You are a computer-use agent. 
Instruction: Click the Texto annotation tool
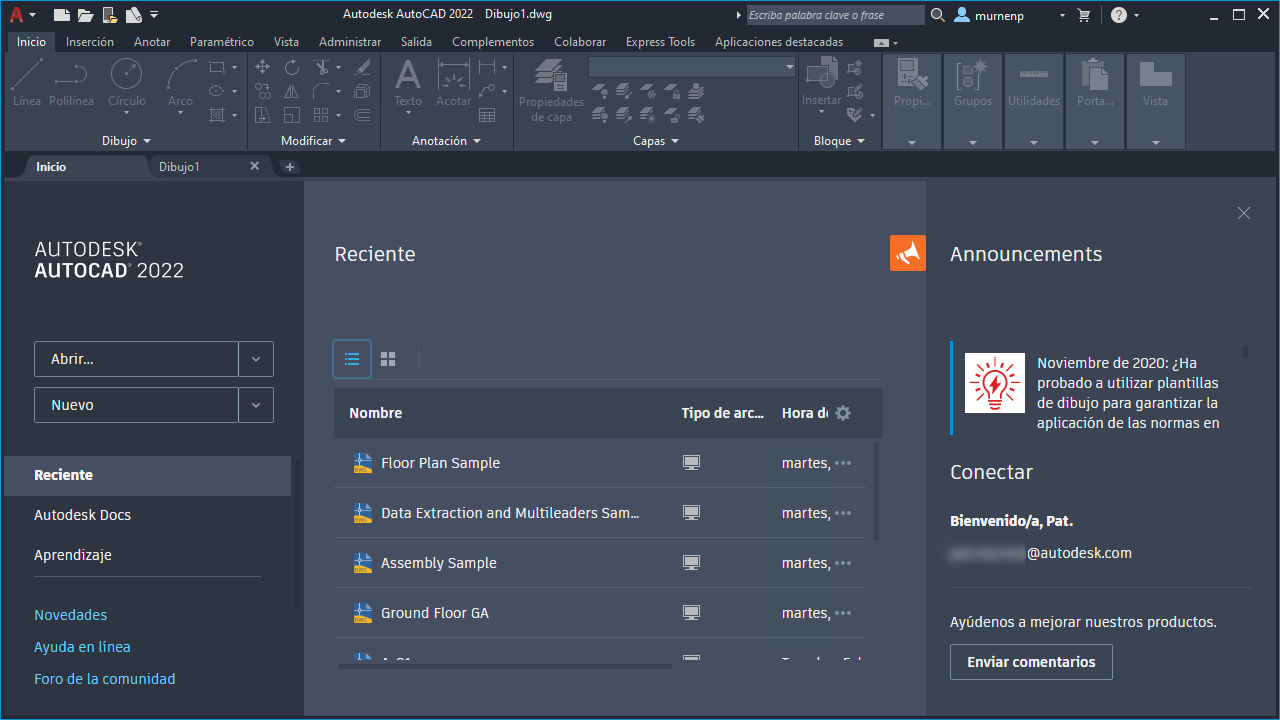[407, 82]
